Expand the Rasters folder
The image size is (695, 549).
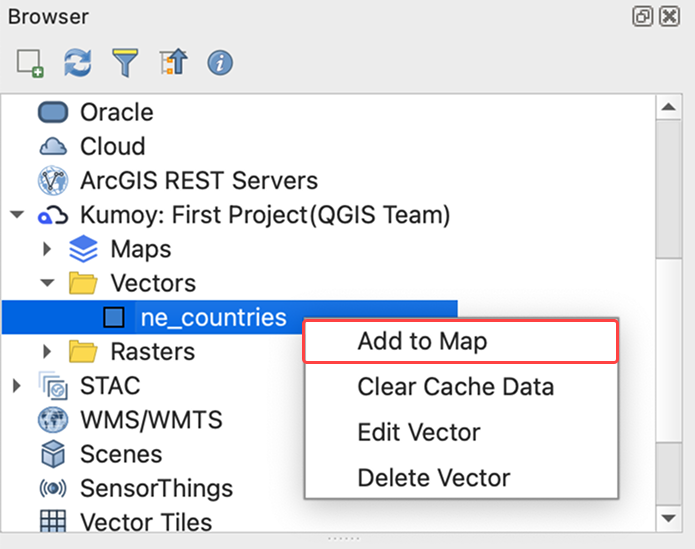[x=47, y=351]
